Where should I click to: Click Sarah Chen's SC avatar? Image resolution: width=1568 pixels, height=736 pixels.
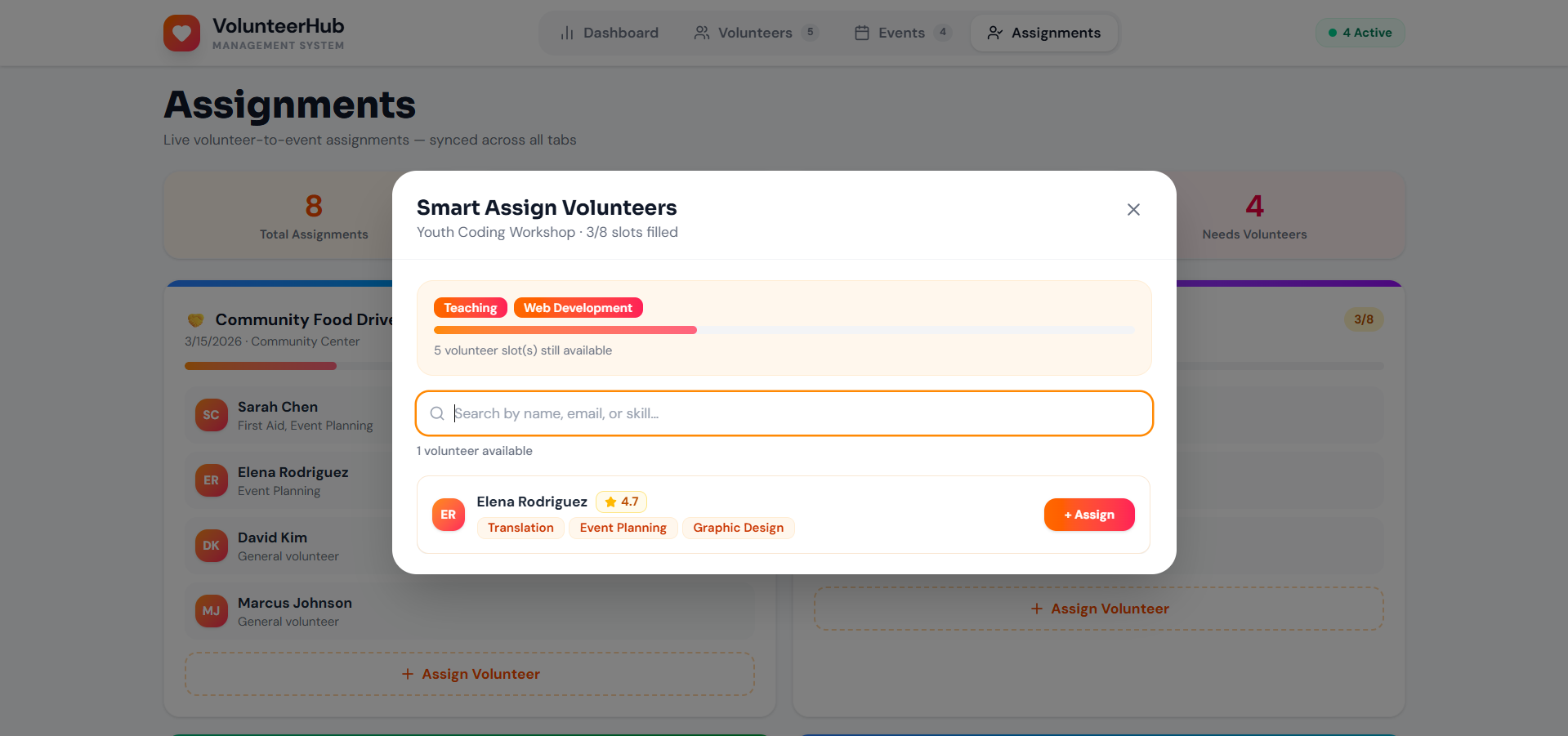pos(211,415)
